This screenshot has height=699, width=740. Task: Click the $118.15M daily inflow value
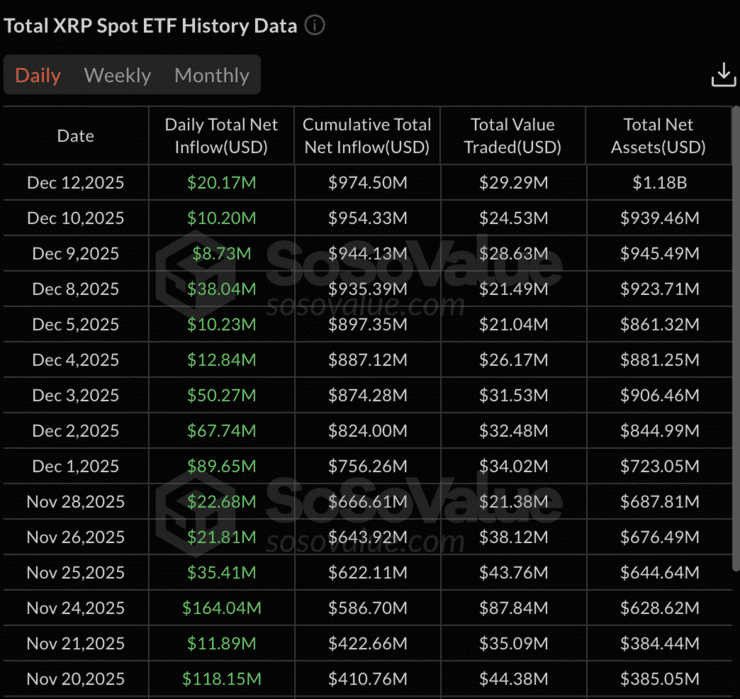[x=221, y=679]
